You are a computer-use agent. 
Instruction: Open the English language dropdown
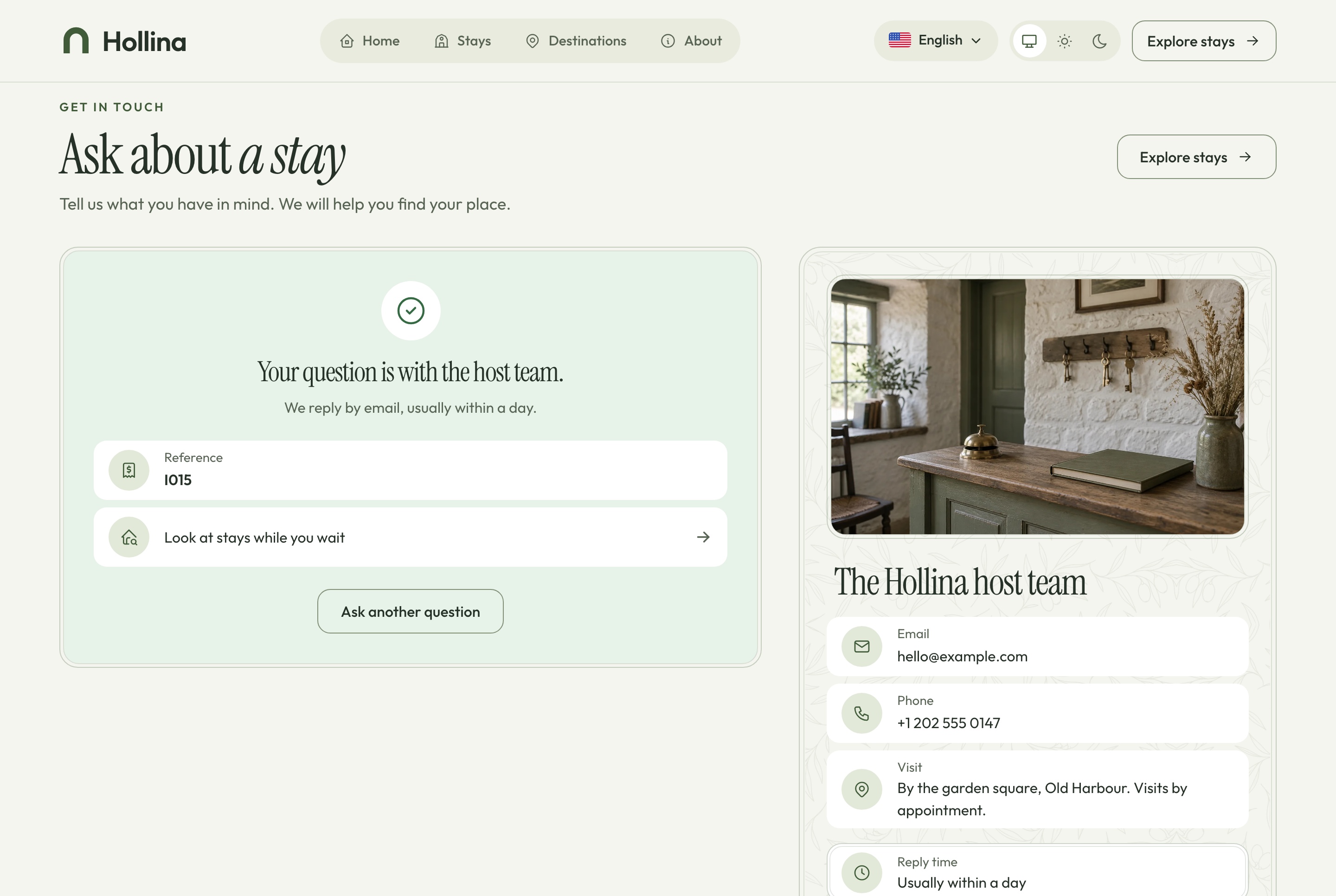(x=935, y=40)
